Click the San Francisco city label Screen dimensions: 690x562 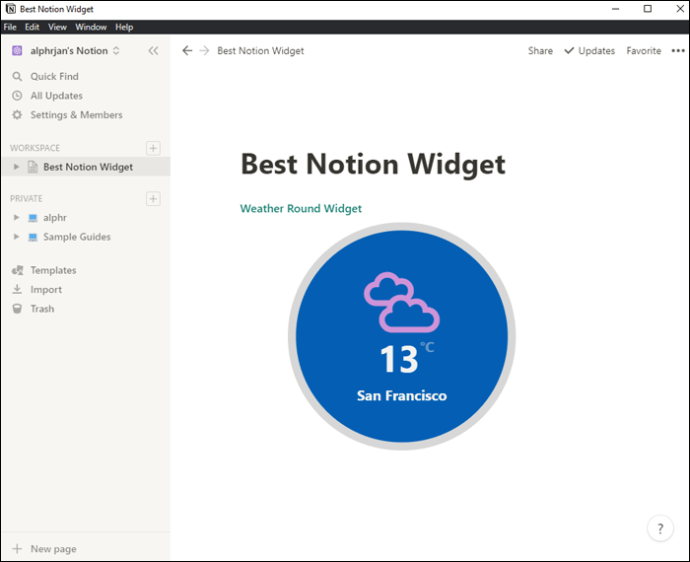pos(402,396)
